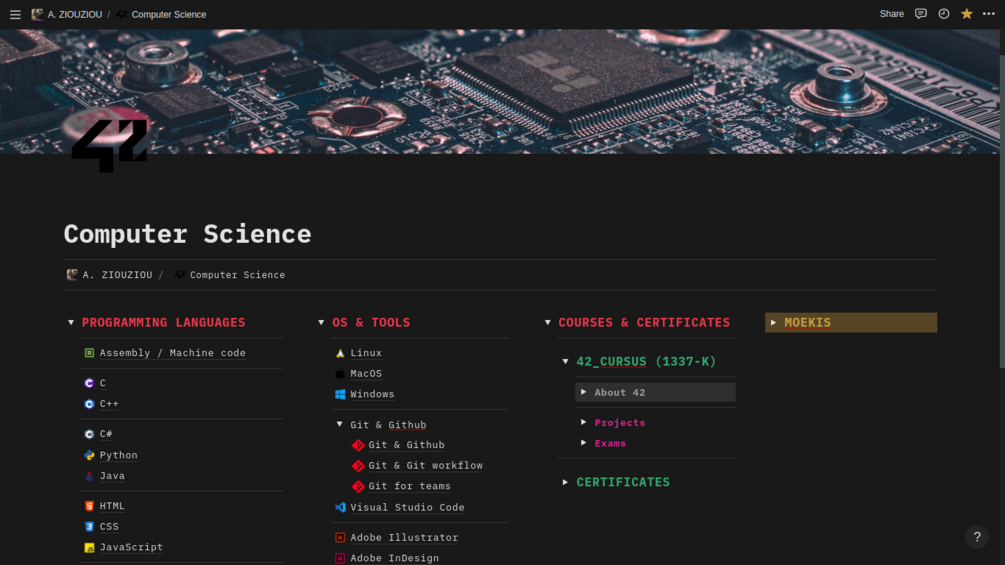Collapse the PROGRAMMING LANGUAGES toggle
Viewport: 1005px width, 565px height.
[x=71, y=323]
